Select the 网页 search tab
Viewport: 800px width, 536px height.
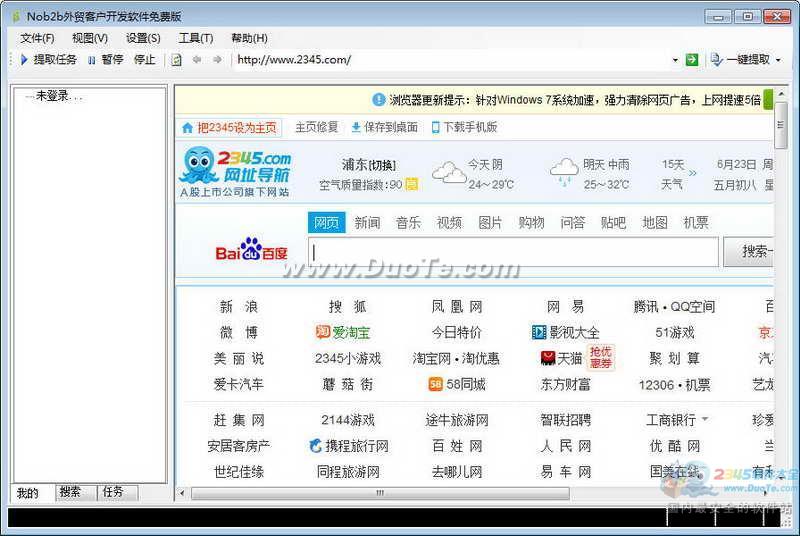point(327,222)
